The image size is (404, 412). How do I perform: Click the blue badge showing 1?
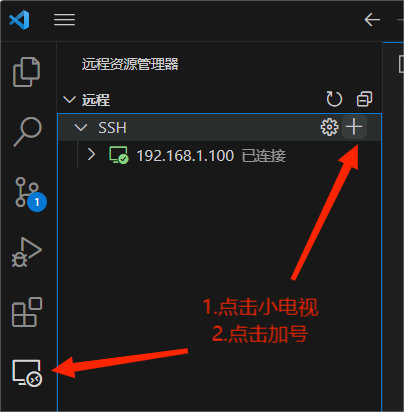(37, 202)
